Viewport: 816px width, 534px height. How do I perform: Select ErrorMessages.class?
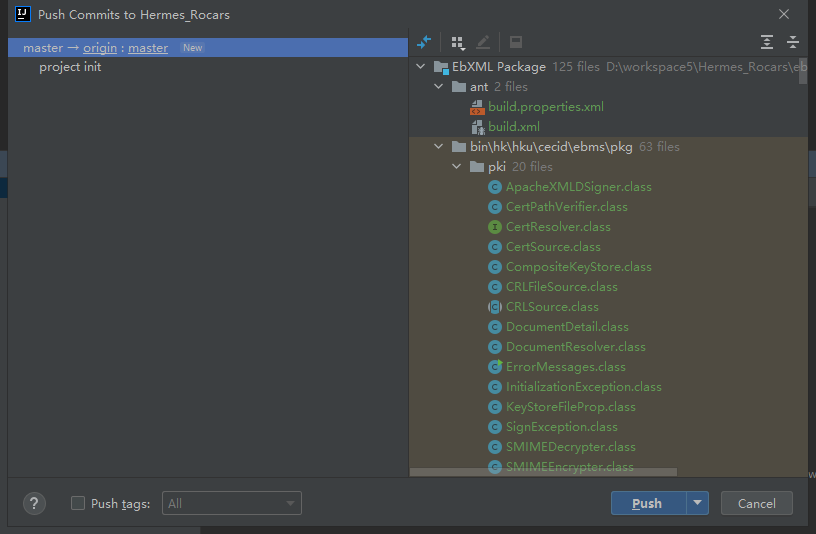[566, 367]
